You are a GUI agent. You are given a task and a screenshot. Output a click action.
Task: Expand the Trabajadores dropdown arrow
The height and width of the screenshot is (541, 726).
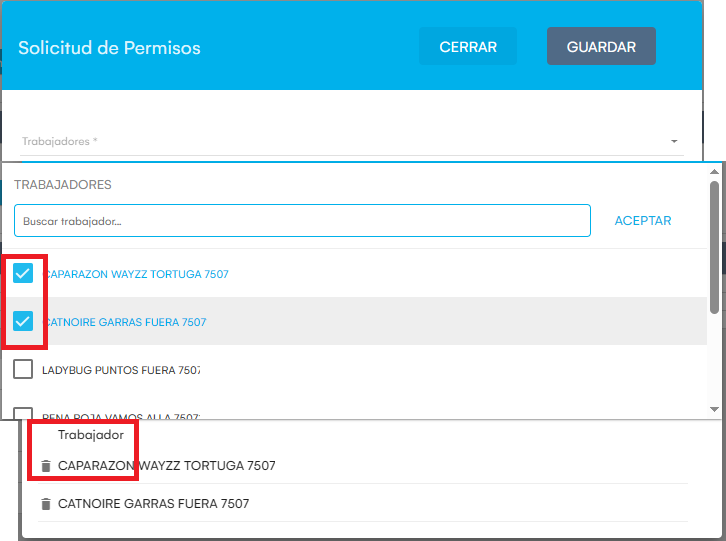coord(674,142)
